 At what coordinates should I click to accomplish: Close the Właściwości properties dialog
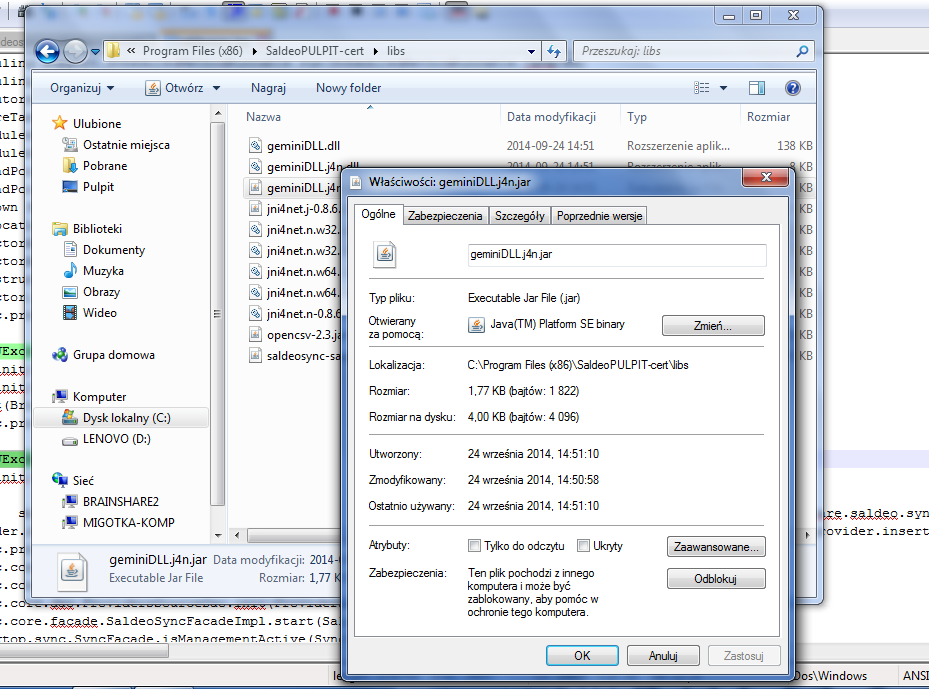[x=766, y=177]
